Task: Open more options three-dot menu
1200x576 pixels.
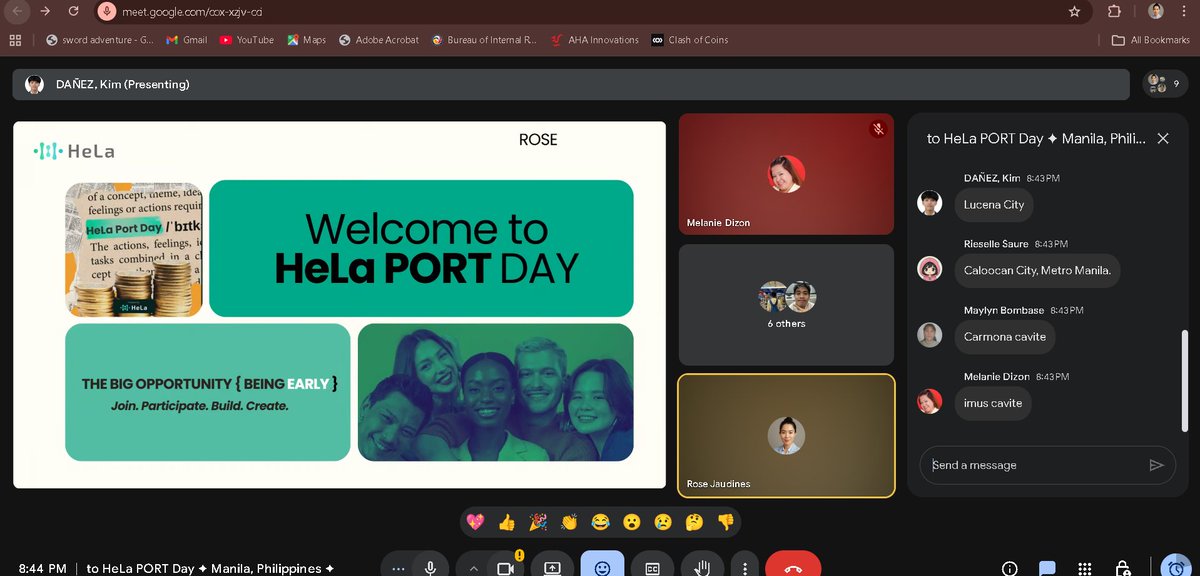Action: 745,567
